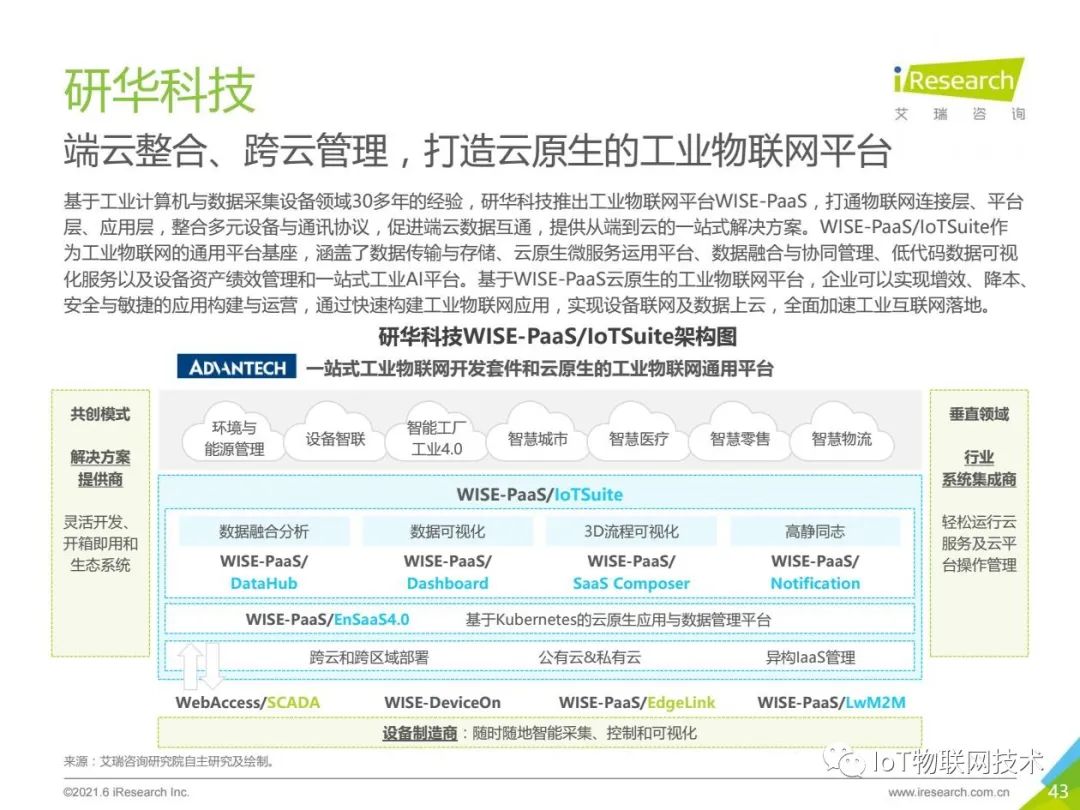
Task: Click the 轻松运行云服务及云平台操作管理 text
Action: [979, 543]
